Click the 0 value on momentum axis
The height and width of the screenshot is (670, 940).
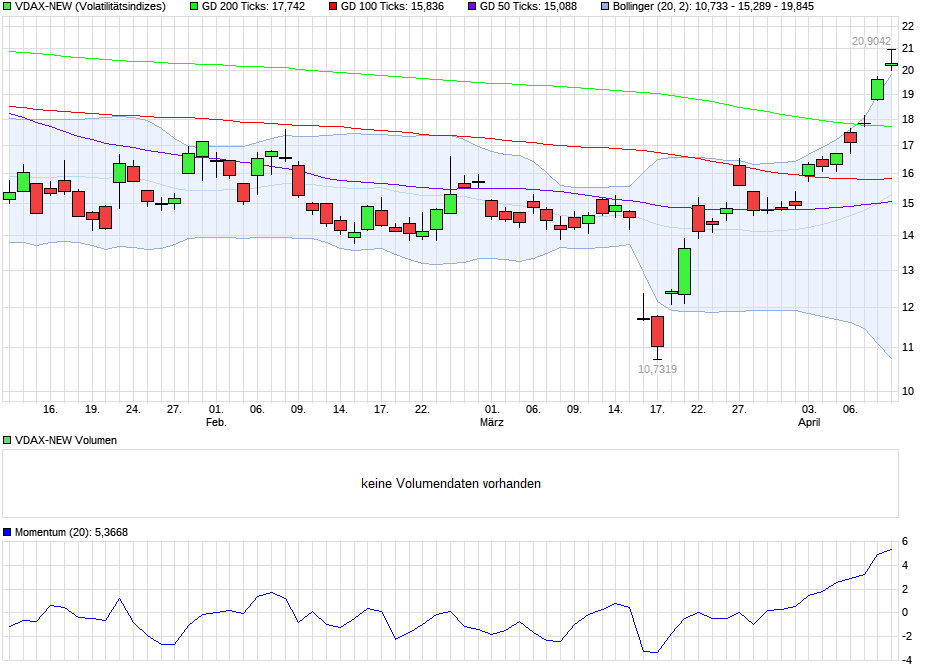click(x=905, y=612)
